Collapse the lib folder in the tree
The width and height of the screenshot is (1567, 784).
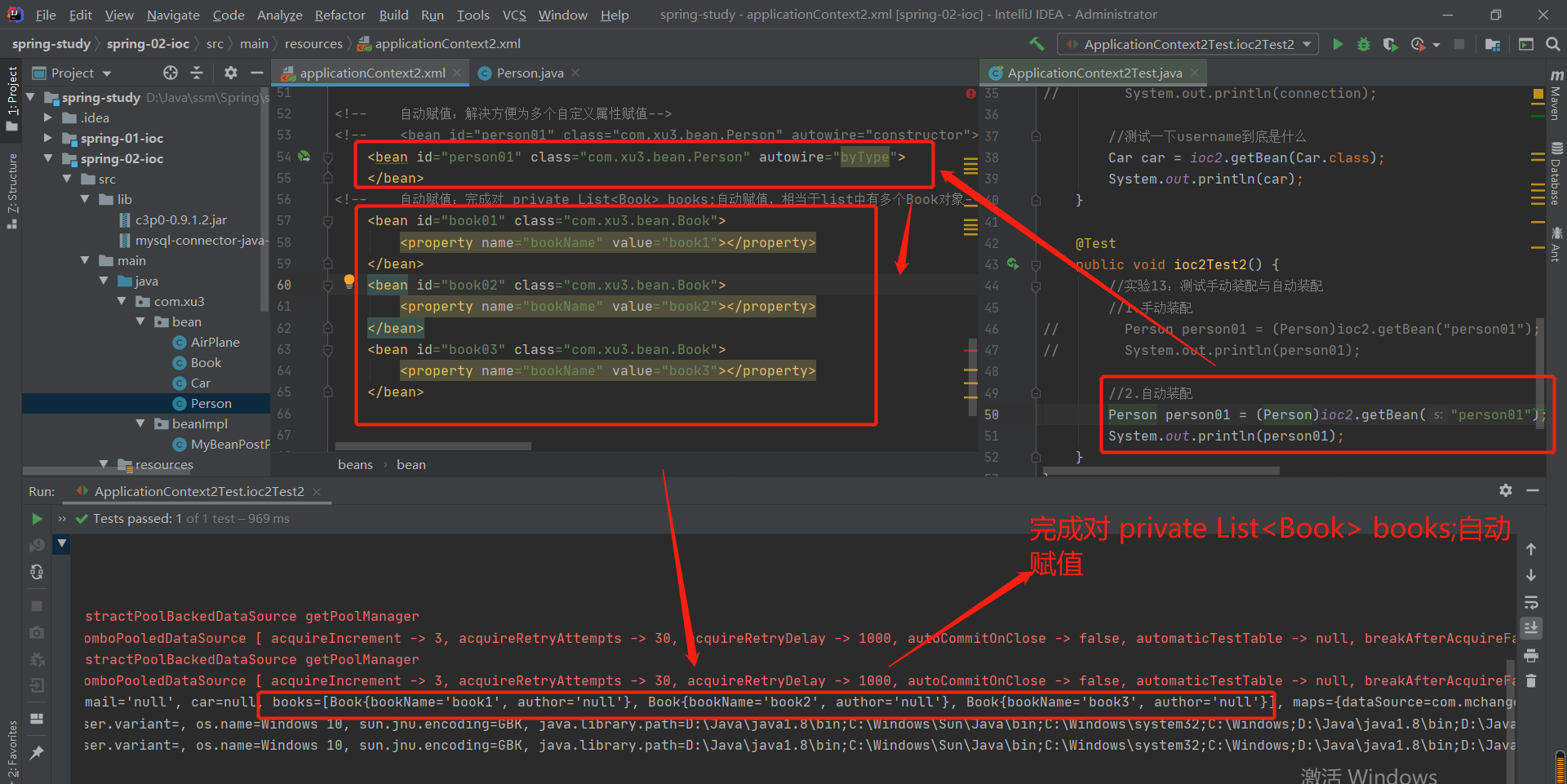tap(85, 199)
